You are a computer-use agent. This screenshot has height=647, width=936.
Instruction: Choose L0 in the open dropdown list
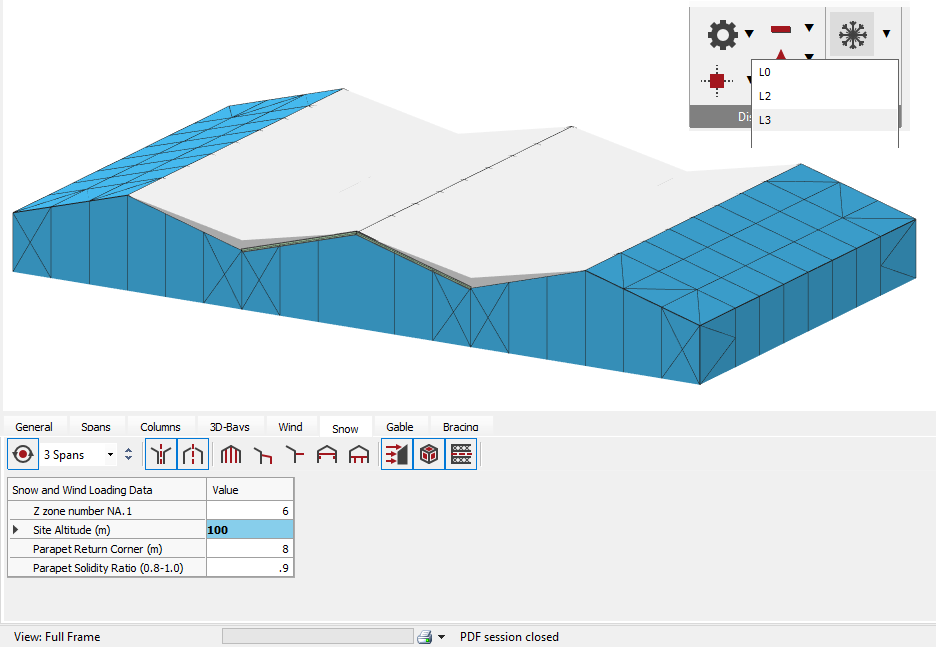pyautogui.click(x=765, y=72)
